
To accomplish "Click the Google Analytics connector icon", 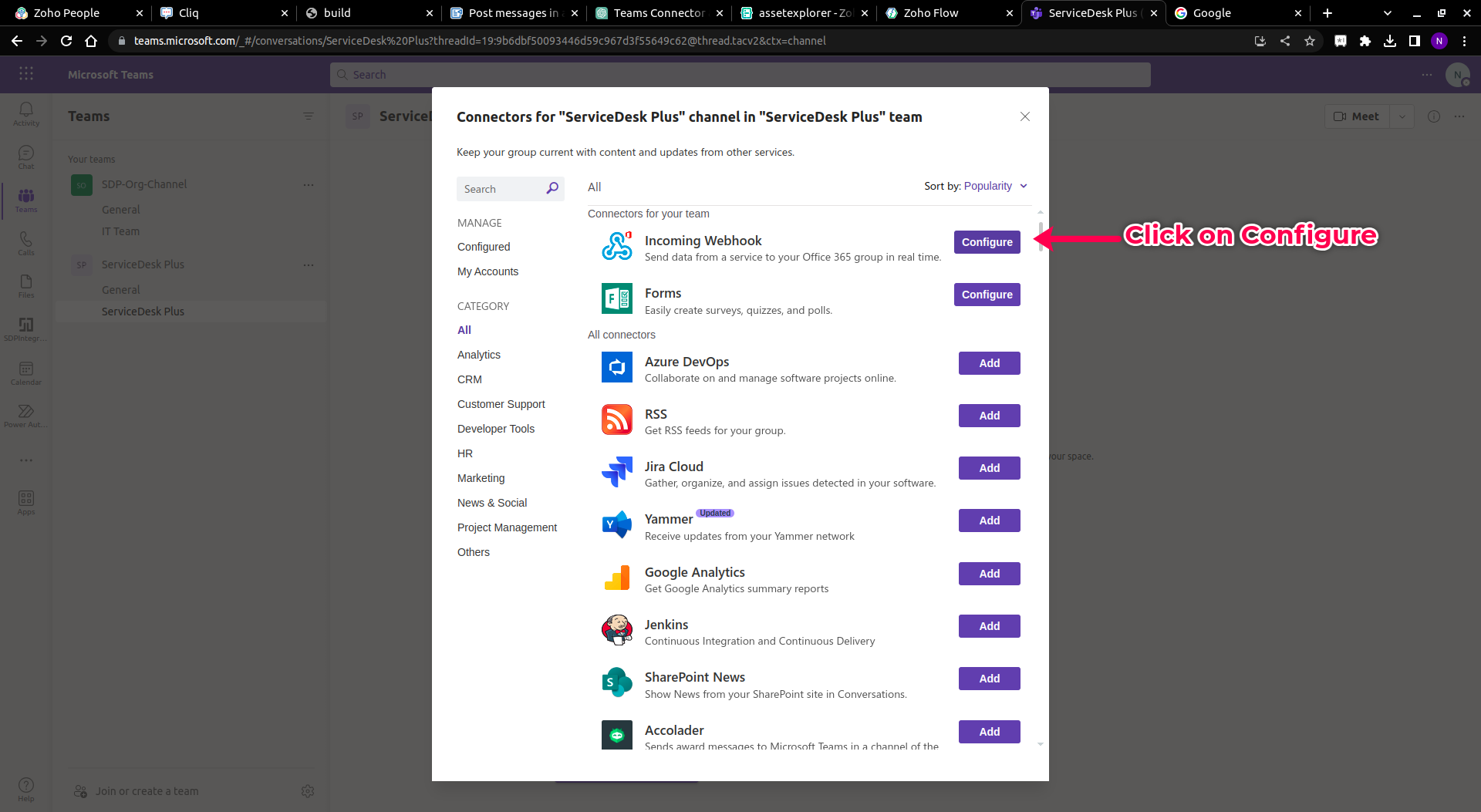I will 616,578.
